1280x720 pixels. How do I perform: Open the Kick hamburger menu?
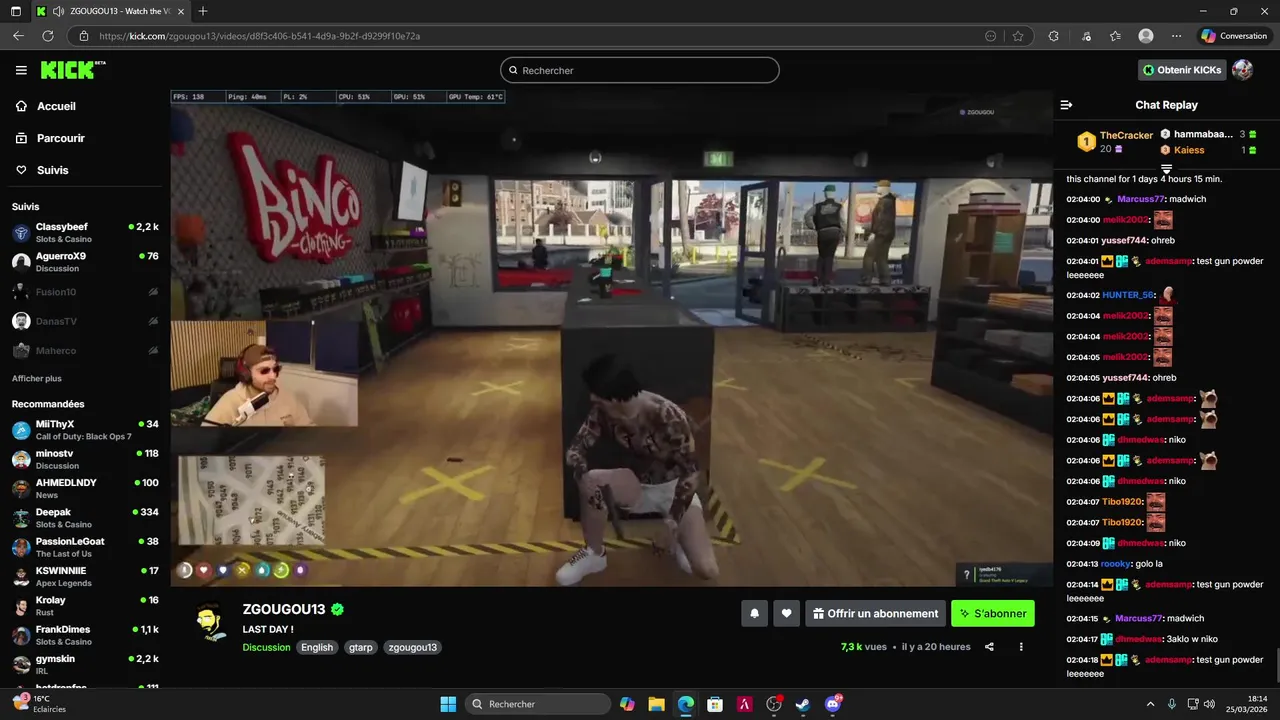(21, 70)
